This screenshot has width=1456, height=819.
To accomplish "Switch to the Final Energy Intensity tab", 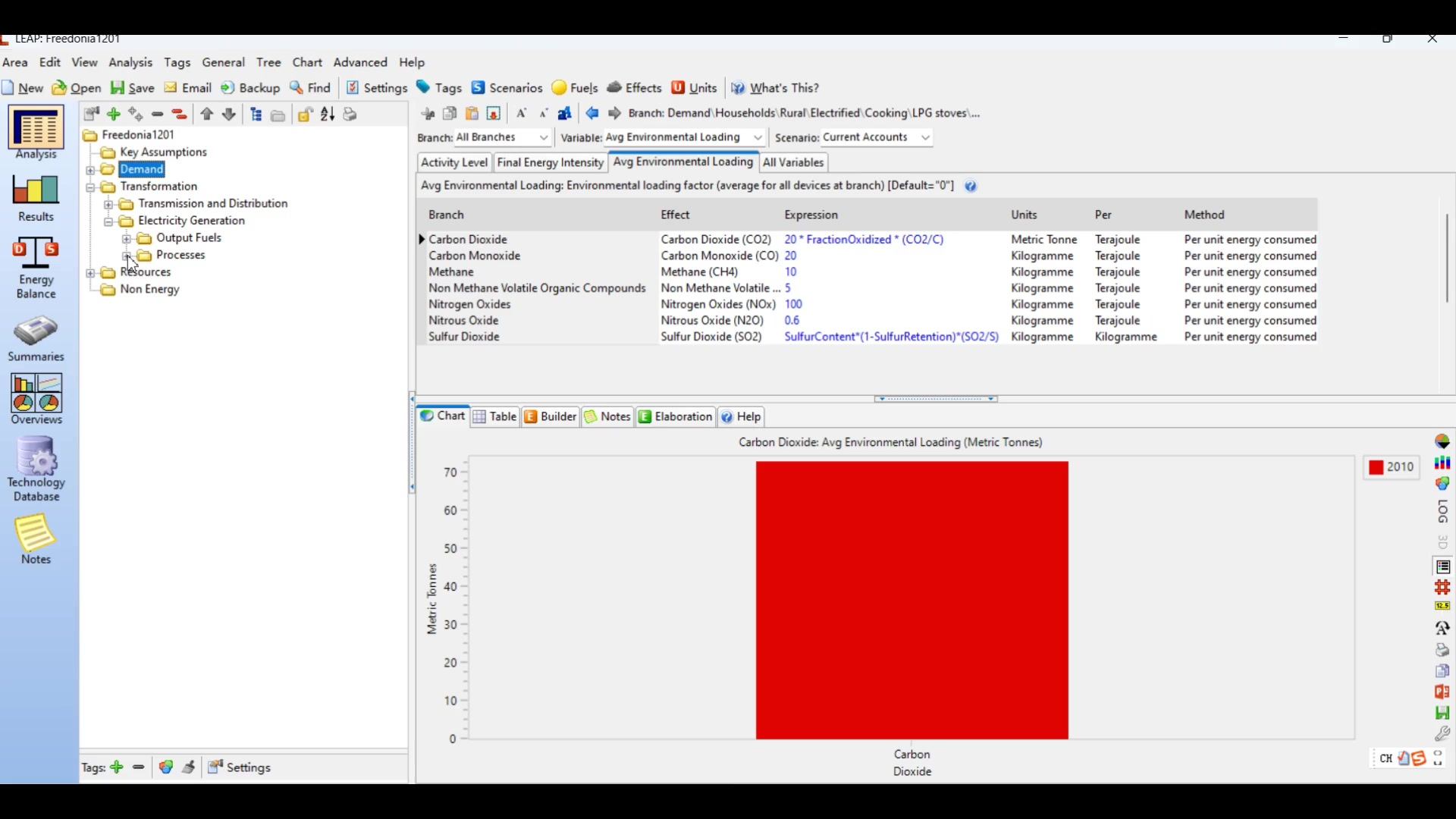I will click(x=550, y=162).
